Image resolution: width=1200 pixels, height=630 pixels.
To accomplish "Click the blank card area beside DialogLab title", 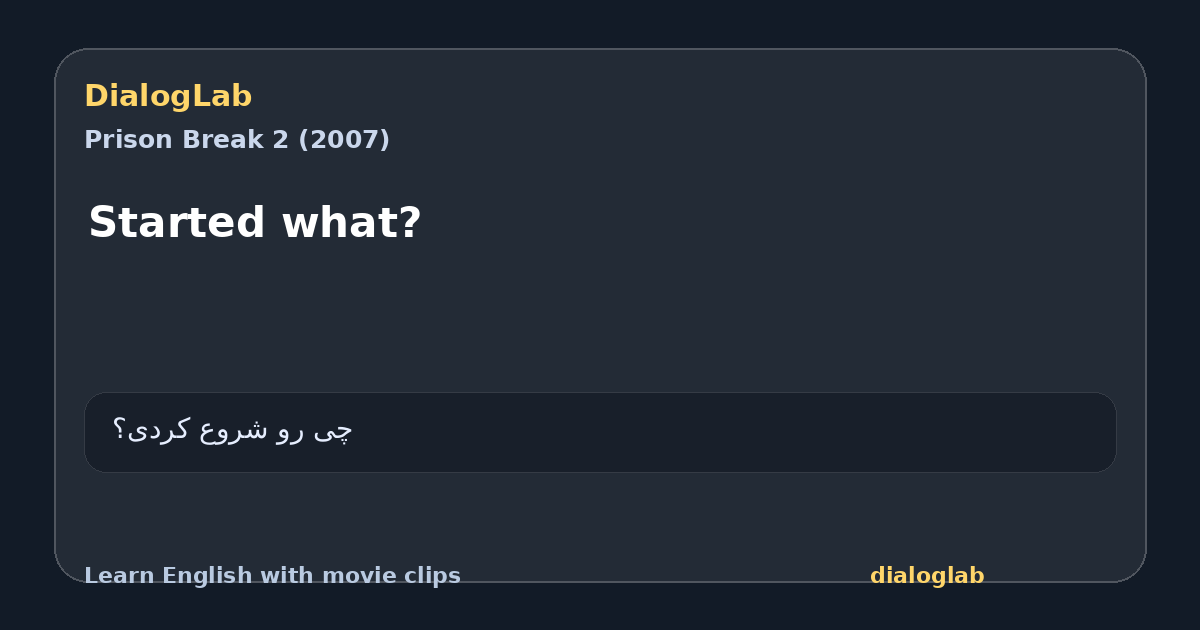I will 700,96.
